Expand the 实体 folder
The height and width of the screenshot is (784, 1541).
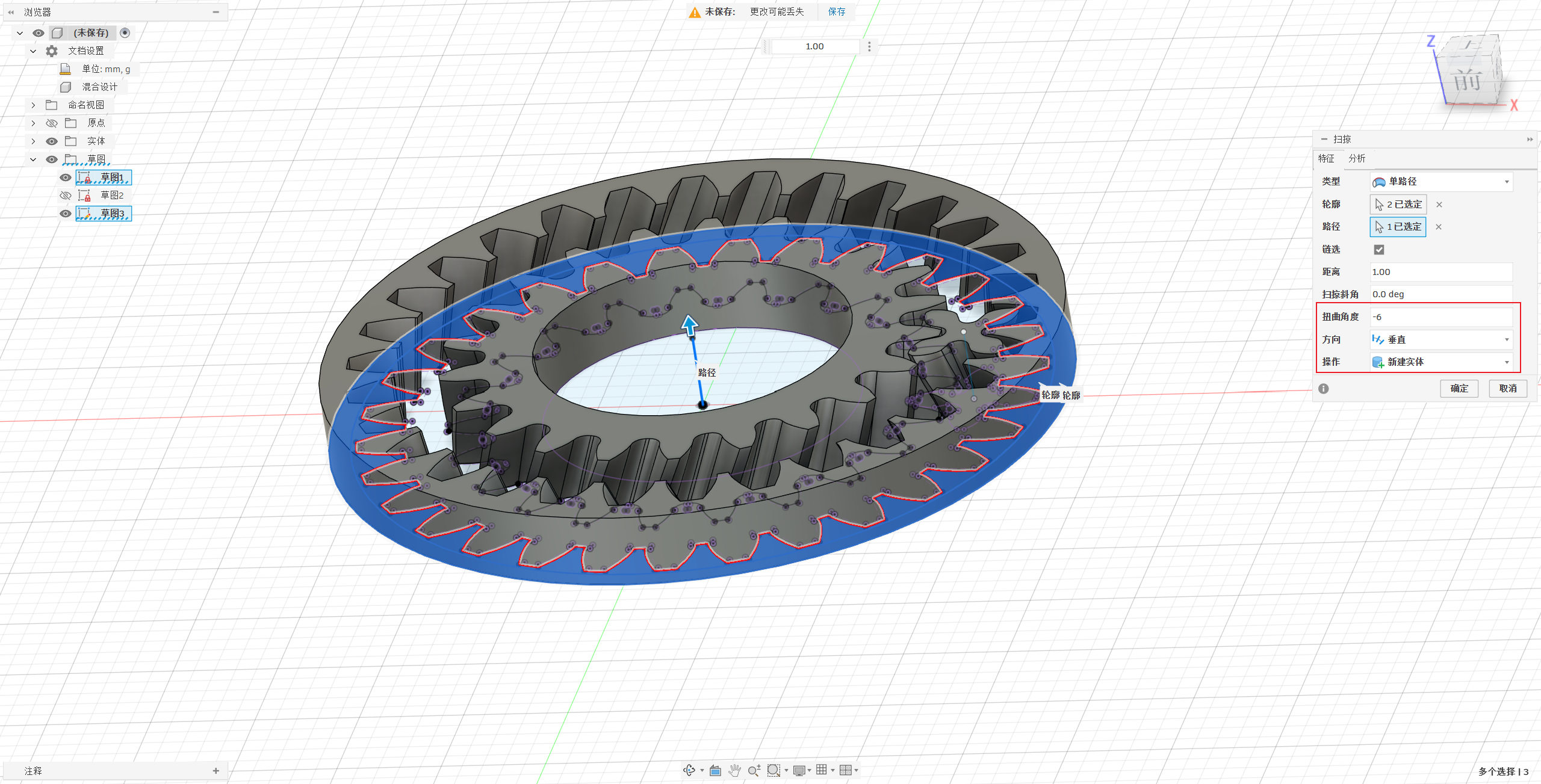coord(33,141)
